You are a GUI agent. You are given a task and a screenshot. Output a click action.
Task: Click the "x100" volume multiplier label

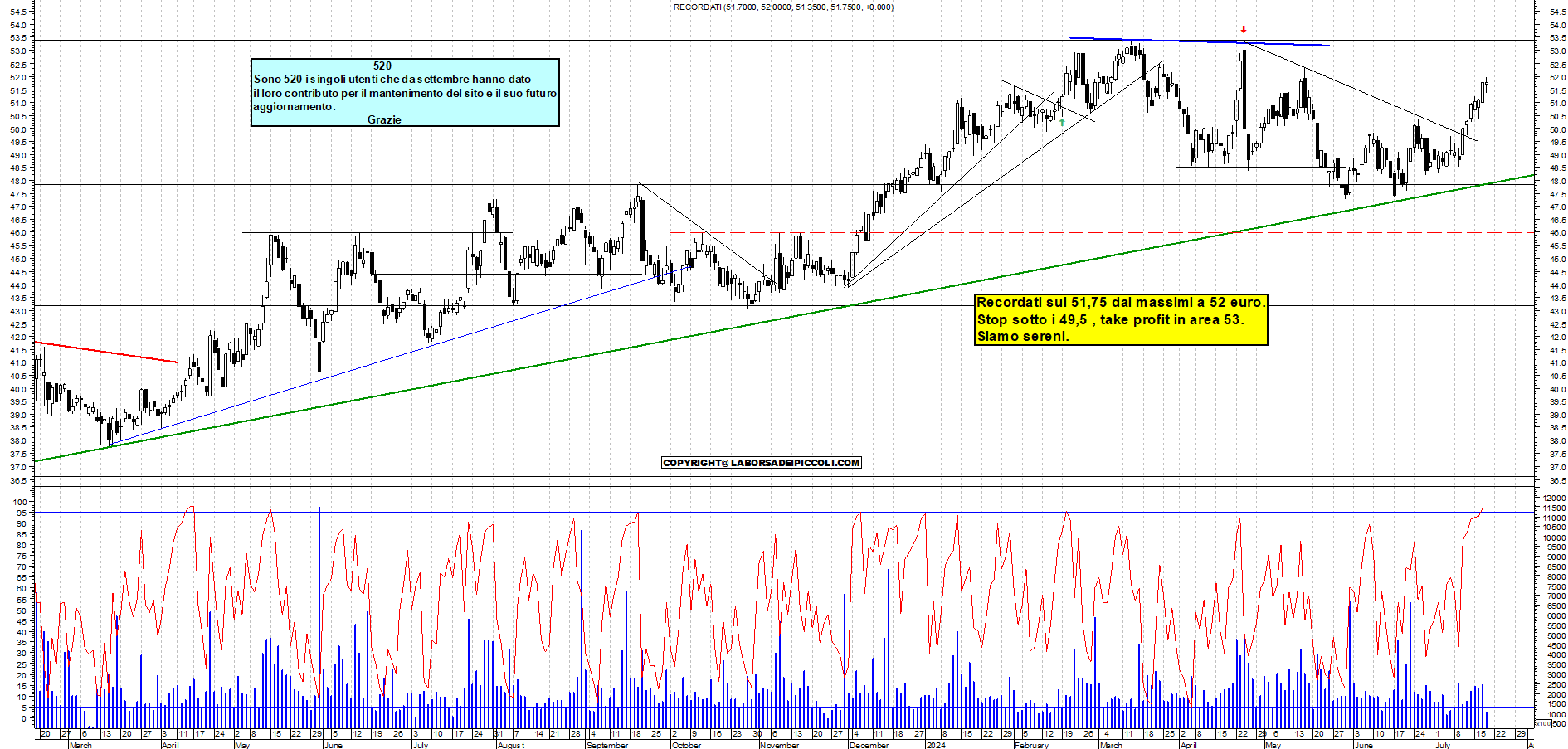click(1543, 723)
